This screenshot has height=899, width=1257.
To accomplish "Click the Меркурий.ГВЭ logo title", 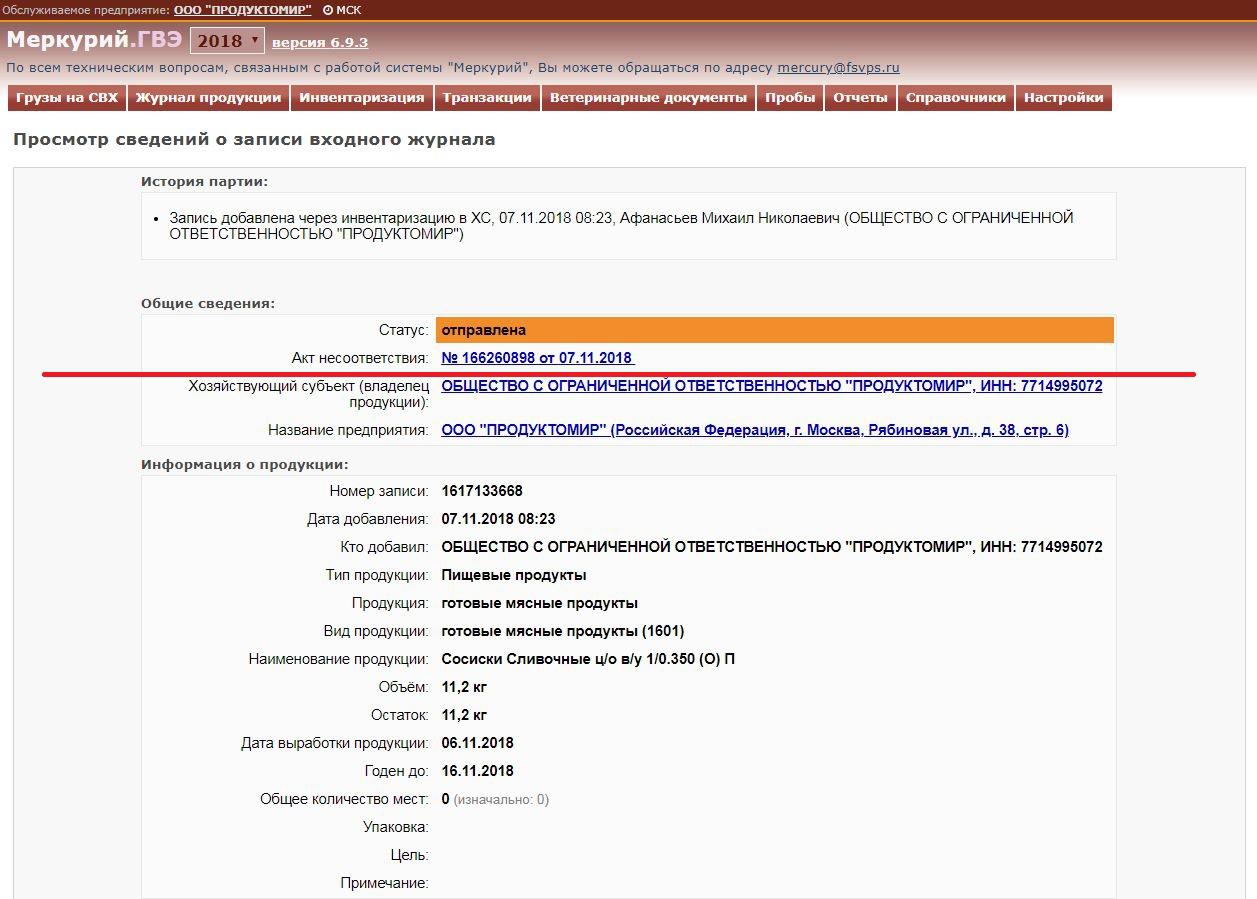I will point(94,40).
